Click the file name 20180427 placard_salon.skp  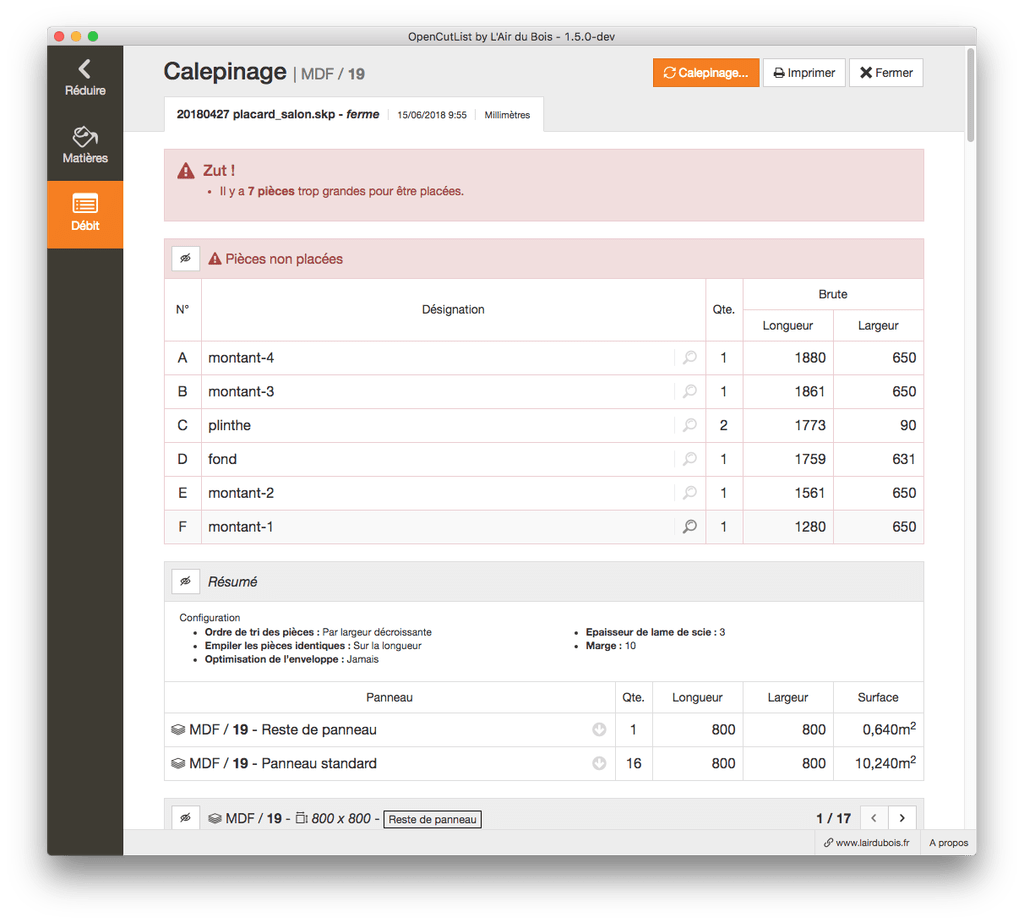tap(255, 114)
